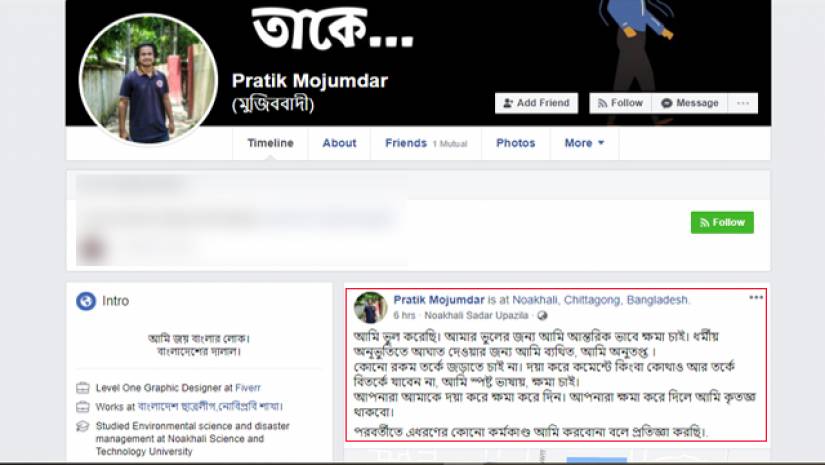Click the briefcase icon beside Graphic Designer

coord(83,388)
